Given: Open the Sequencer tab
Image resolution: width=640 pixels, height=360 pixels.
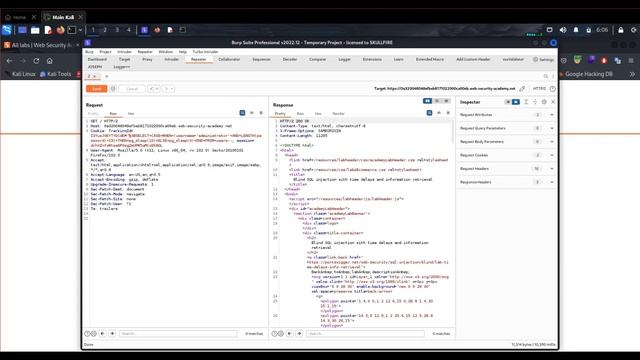Looking at the screenshot, I should point(261,59).
